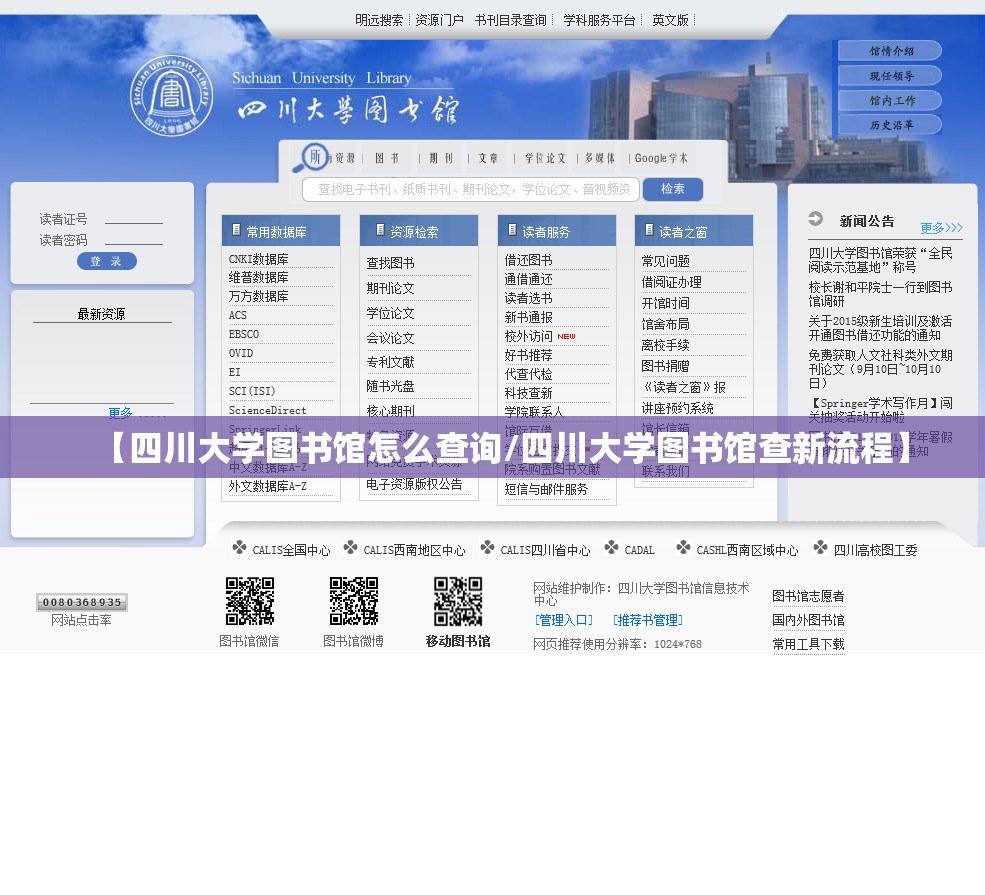Screen dimensions: 985x895
Task: Open the 开馆时间 link
Action: click(666, 303)
